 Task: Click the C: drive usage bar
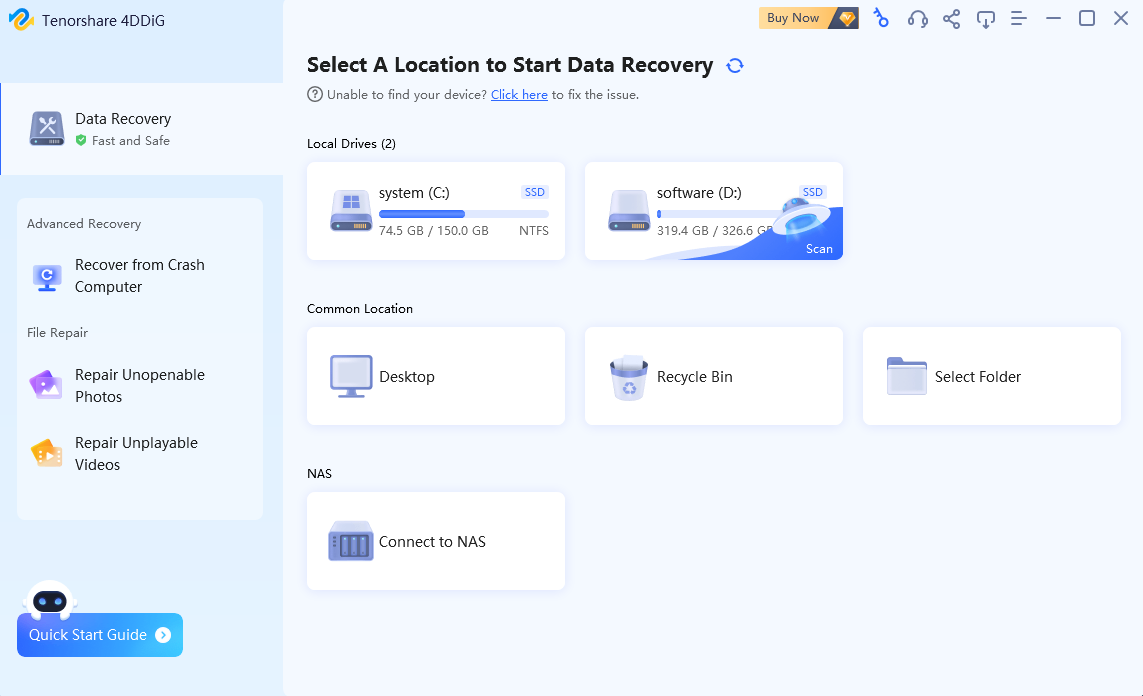(x=463, y=214)
